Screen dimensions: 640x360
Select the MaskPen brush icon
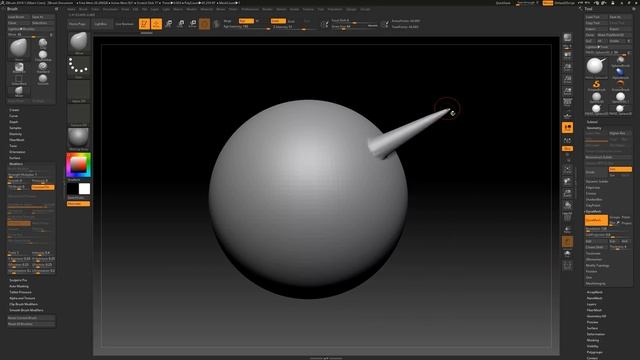pos(19,67)
